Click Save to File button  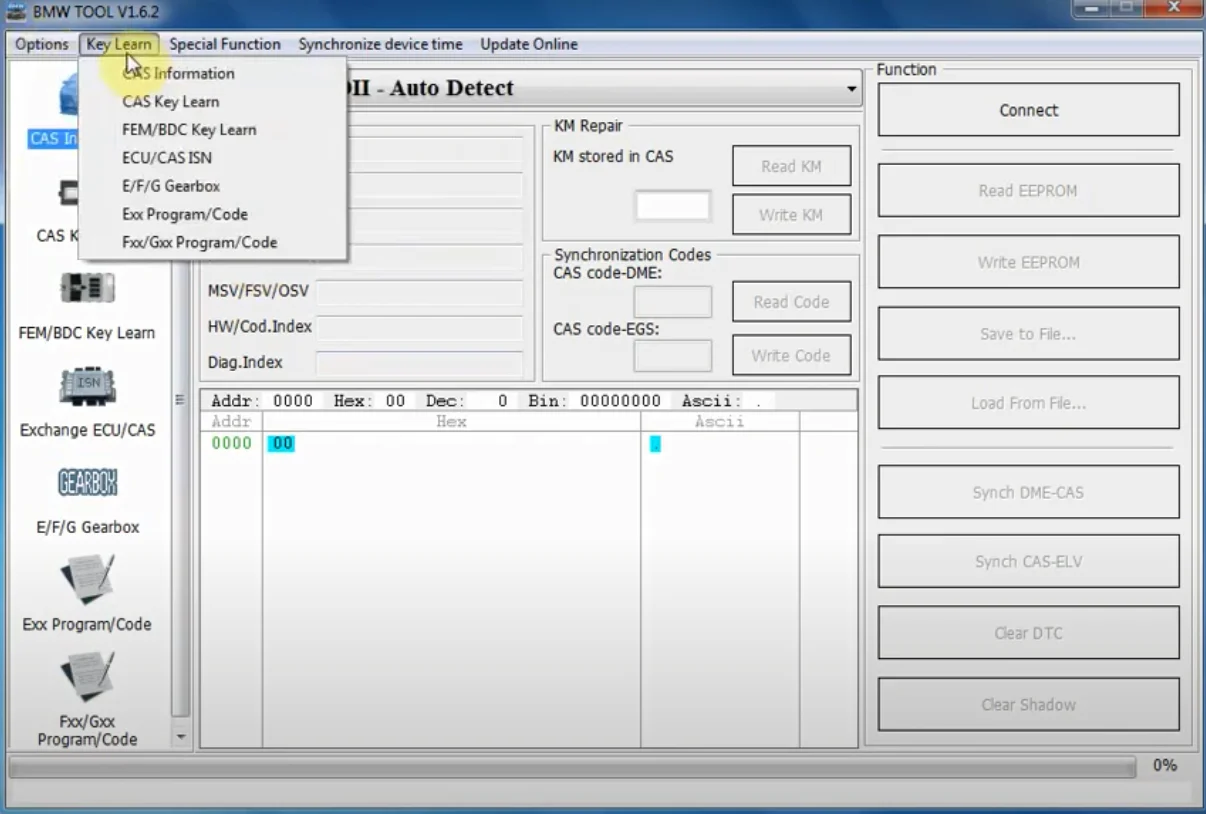click(x=1028, y=334)
